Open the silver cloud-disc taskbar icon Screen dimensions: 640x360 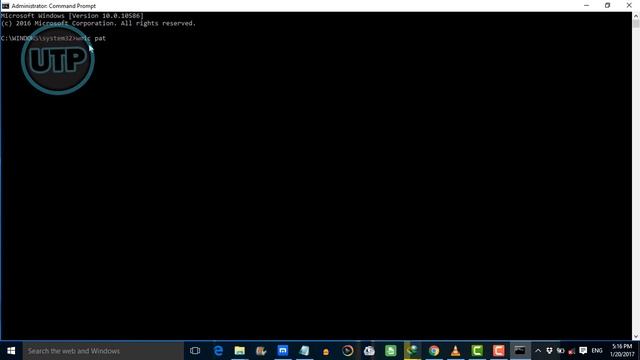click(369, 351)
